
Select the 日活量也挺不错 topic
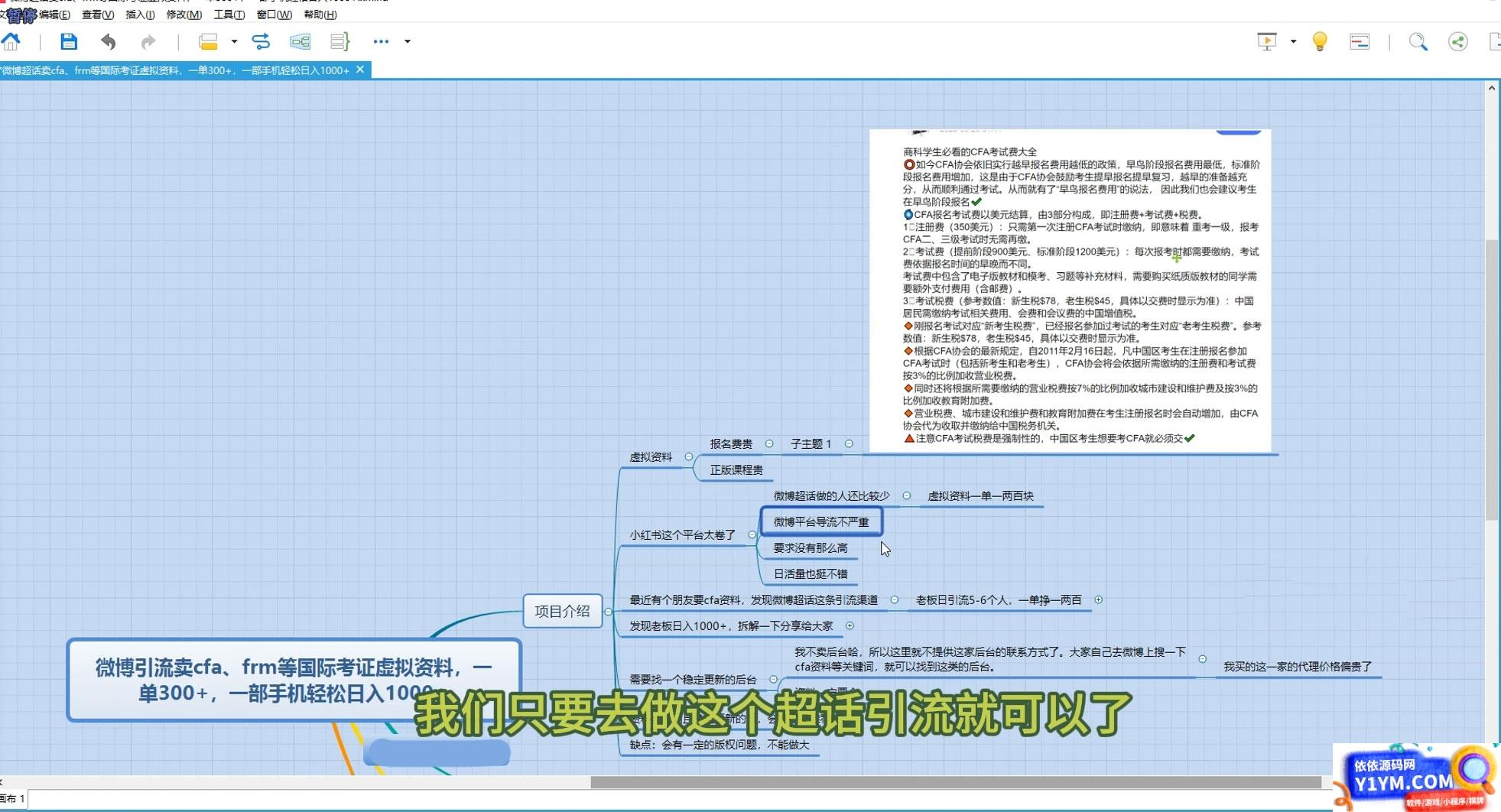(x=811, y=574)
